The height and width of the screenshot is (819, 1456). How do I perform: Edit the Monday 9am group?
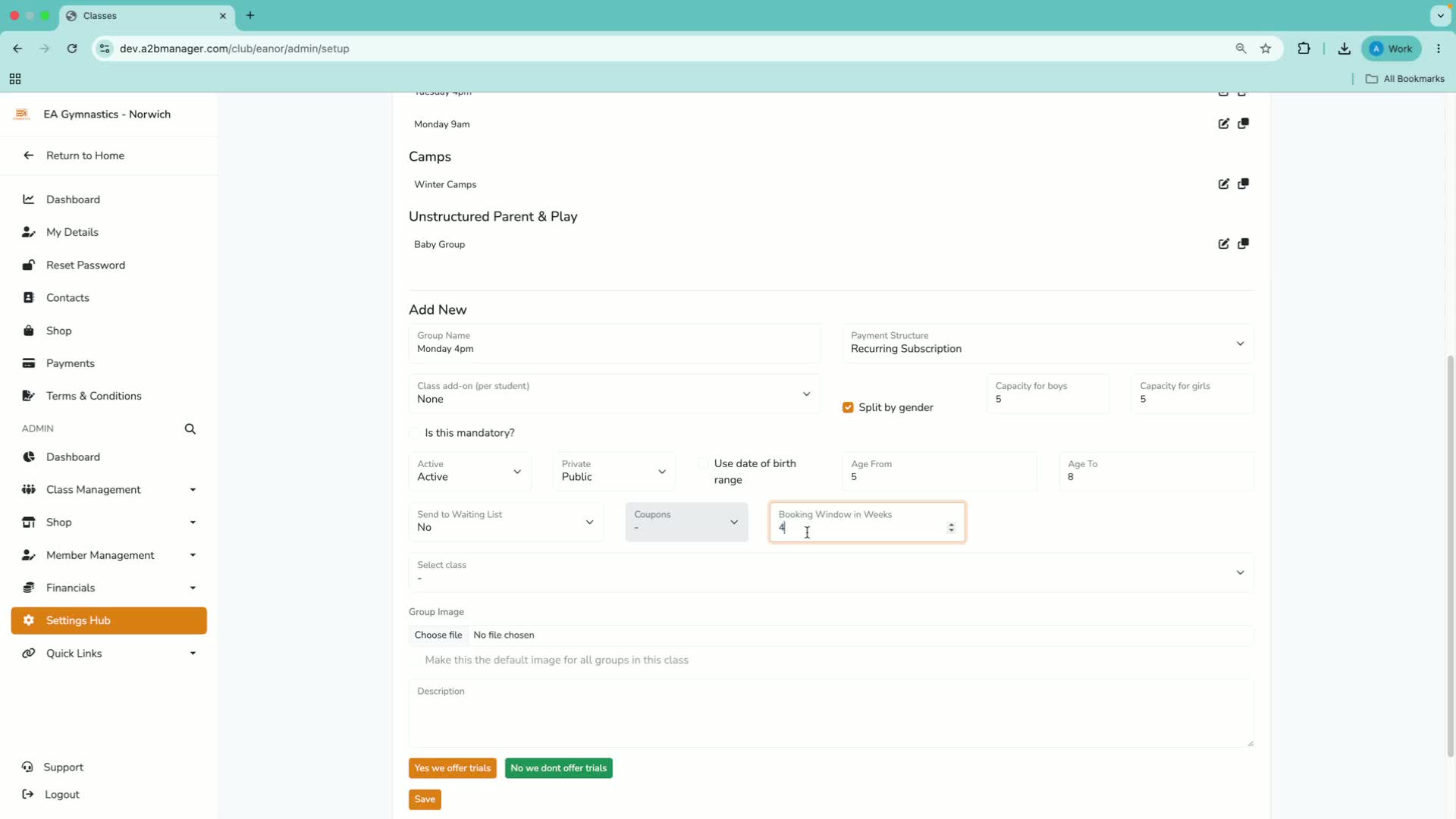(x=1223, y=124)
